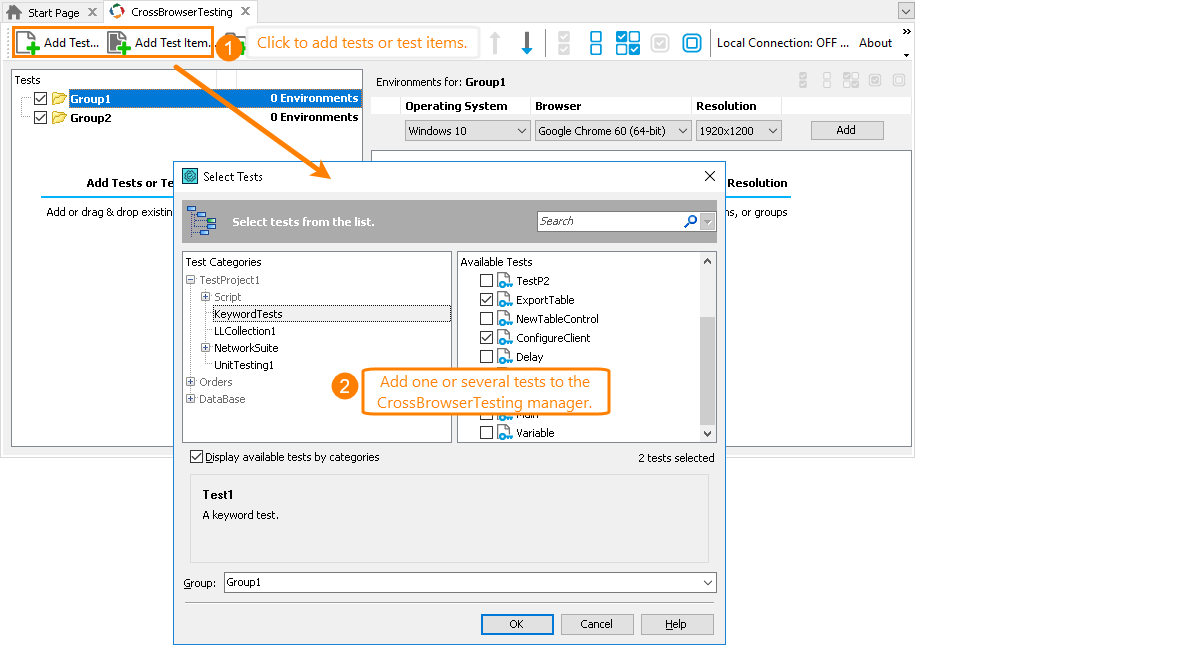Select LLCollection1 in the Test Categories tree
1188x649 pixels.
[245, 331]
